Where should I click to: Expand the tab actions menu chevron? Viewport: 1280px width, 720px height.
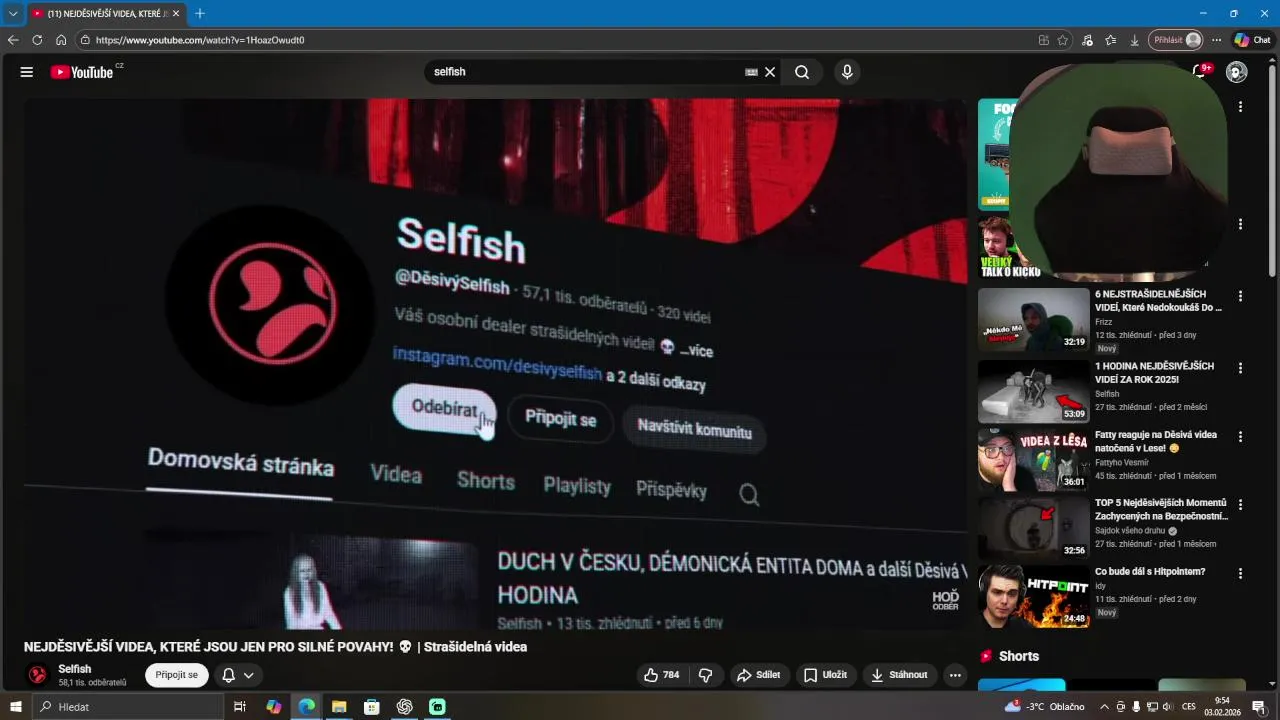13,13
